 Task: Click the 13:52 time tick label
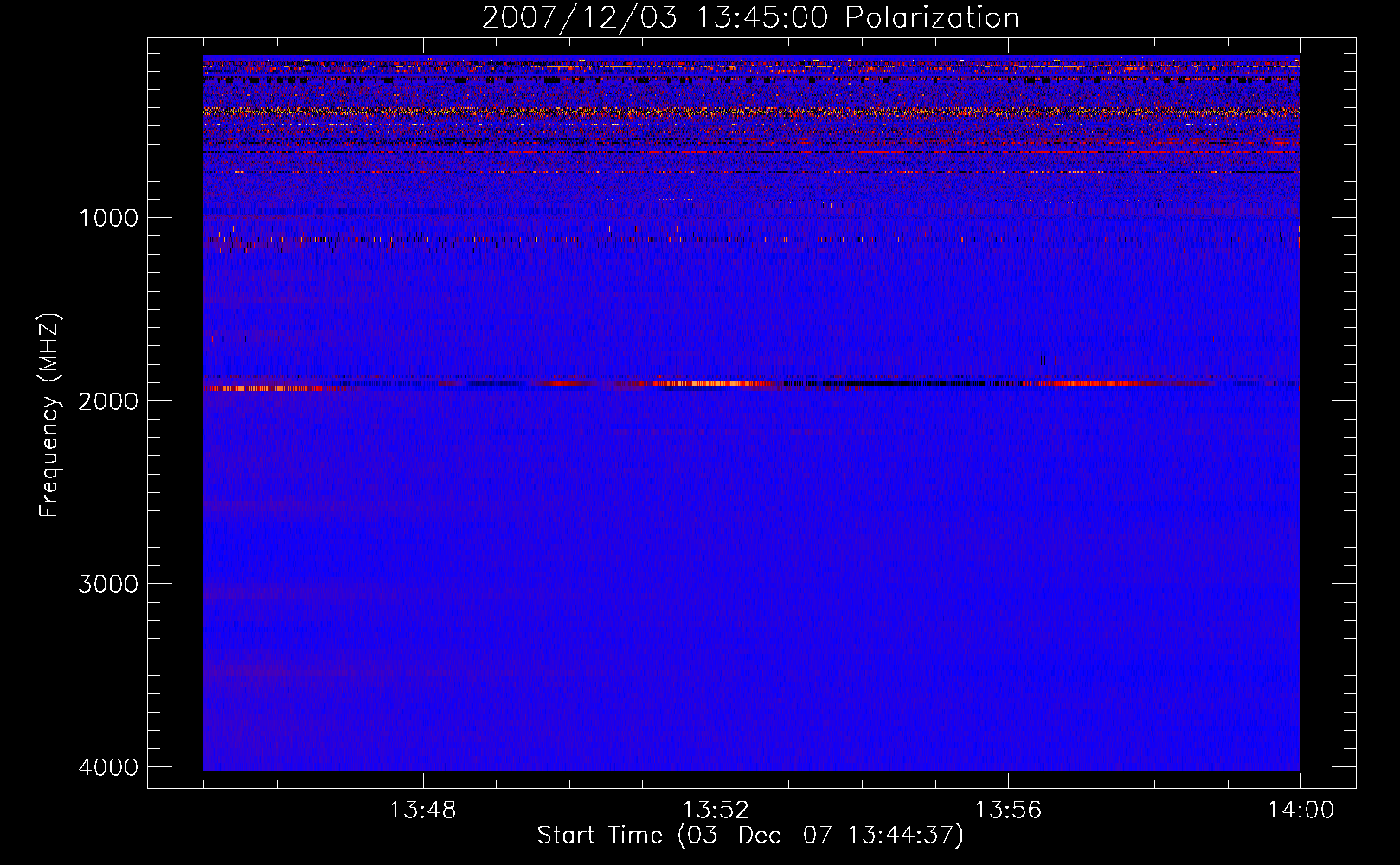coord(716,811)
